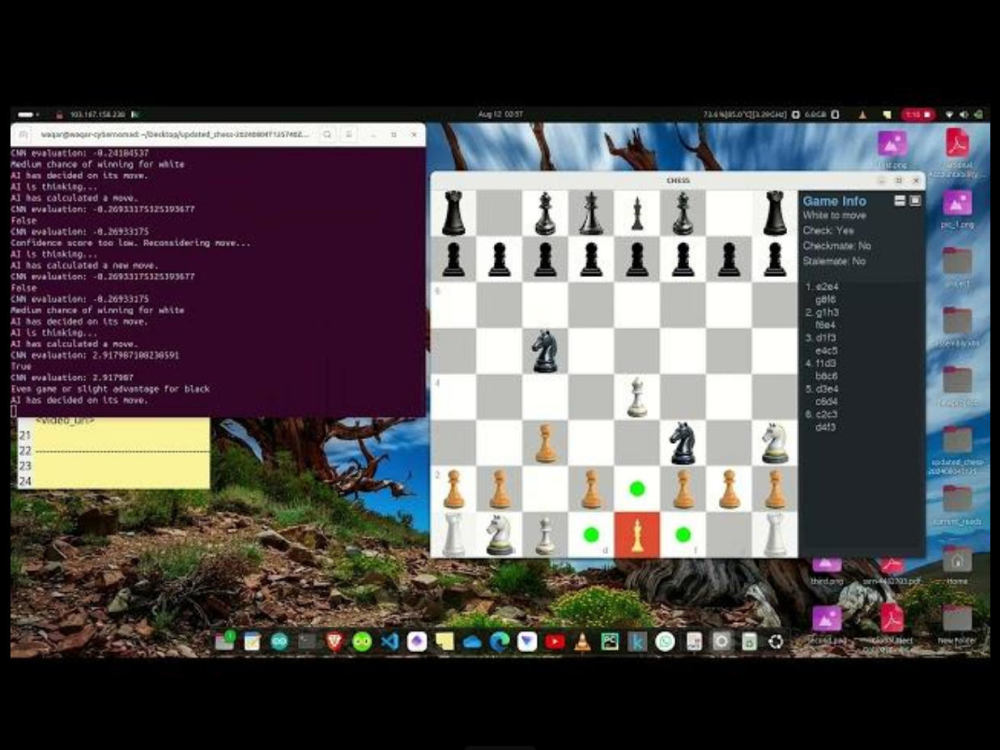This screenshot has height=750, width=1000.
Task: Select the white knight on b1
Action: click(499, 534)
